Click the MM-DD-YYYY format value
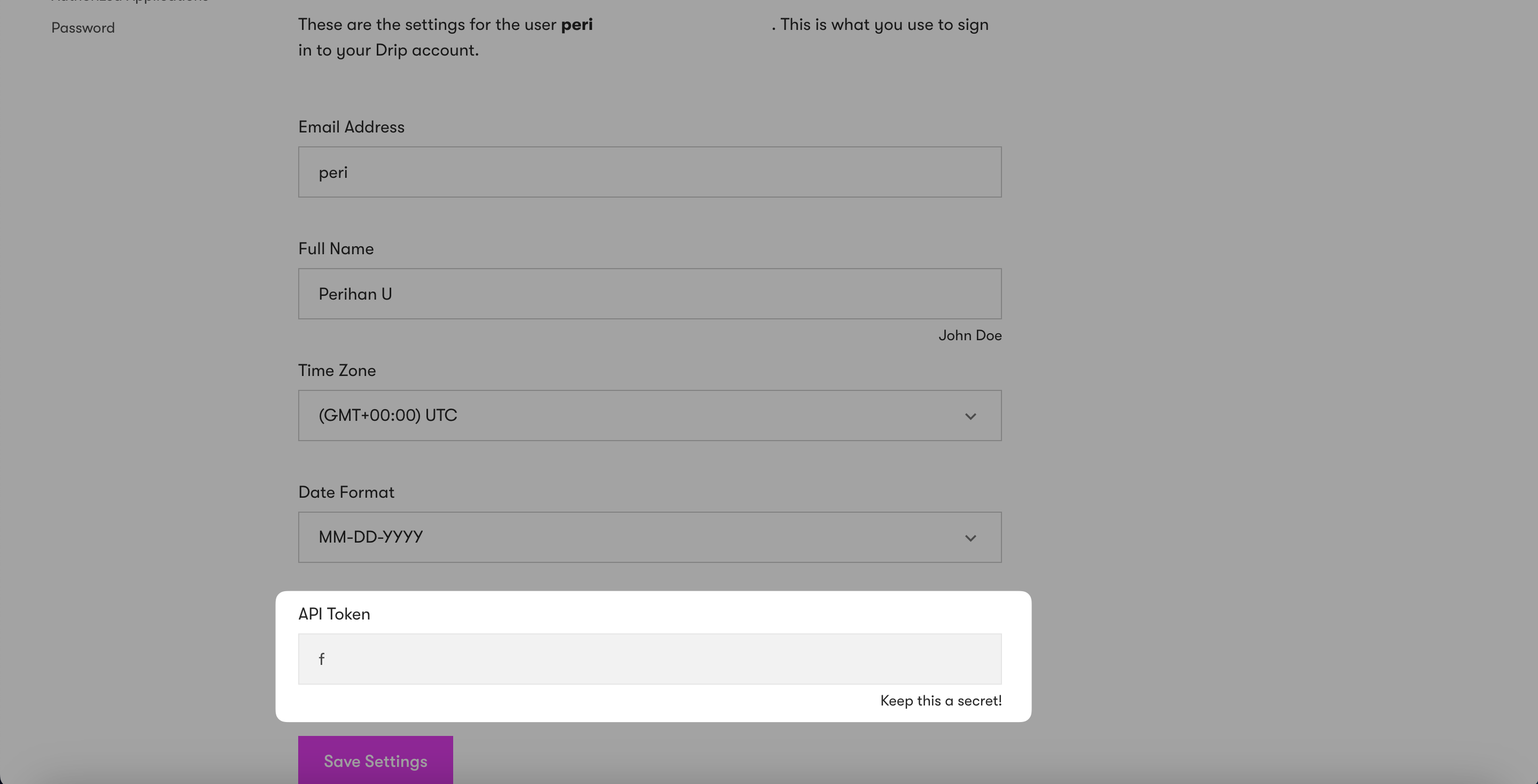This screenshot has width=1538, height=784. (x=370, y=537)
